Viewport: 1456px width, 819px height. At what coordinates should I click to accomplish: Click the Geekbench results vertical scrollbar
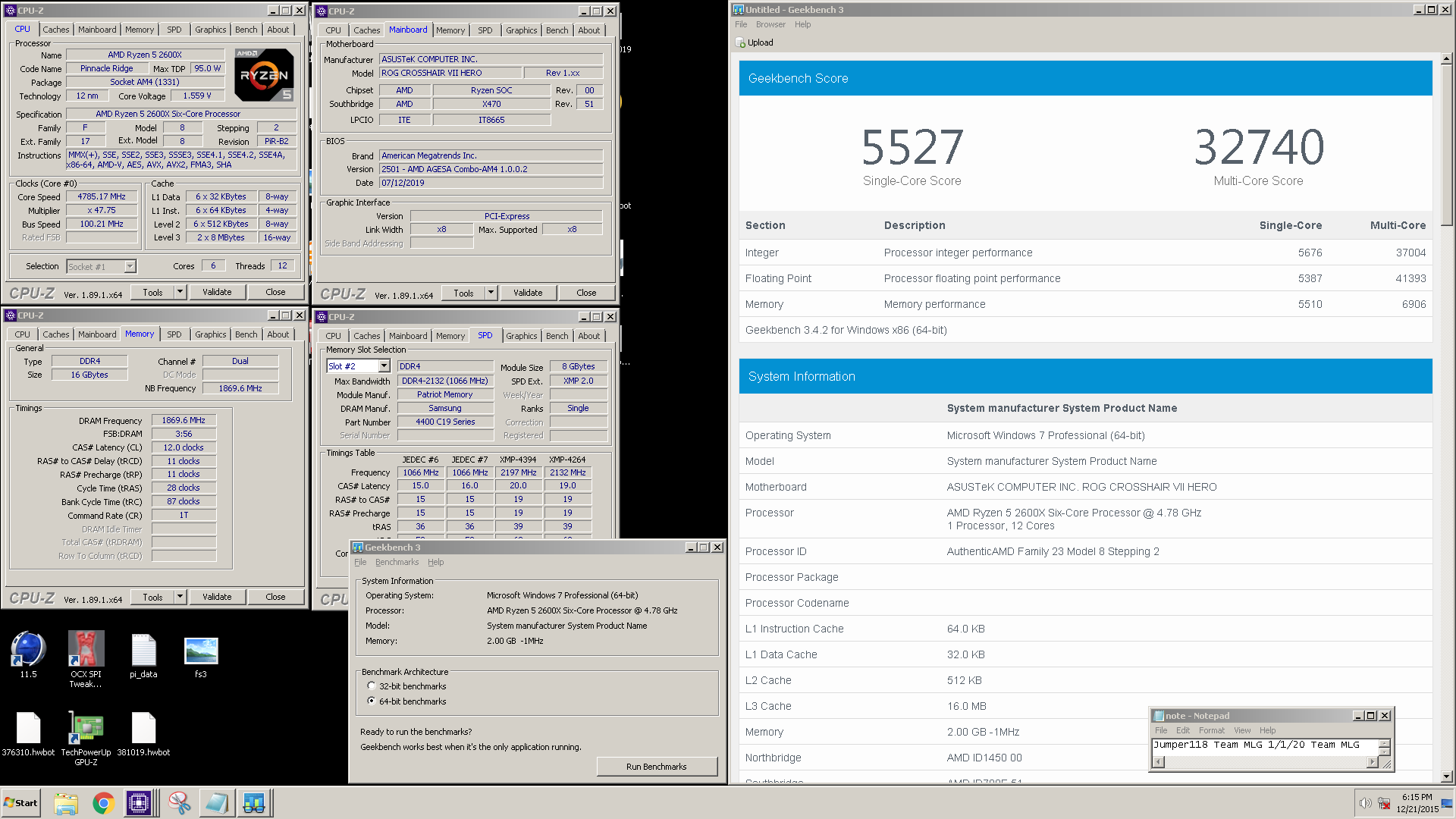coord(1447,417)
